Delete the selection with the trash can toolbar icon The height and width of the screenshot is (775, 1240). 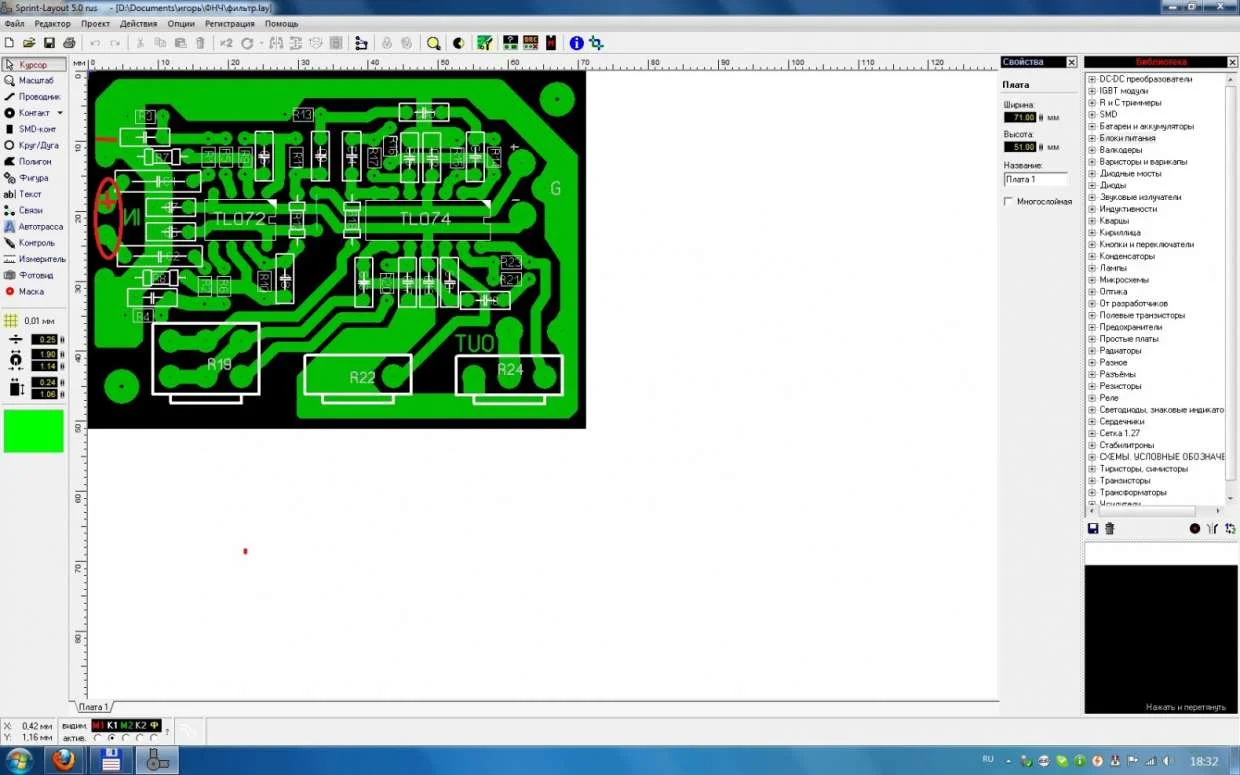[x=200, y=43]
